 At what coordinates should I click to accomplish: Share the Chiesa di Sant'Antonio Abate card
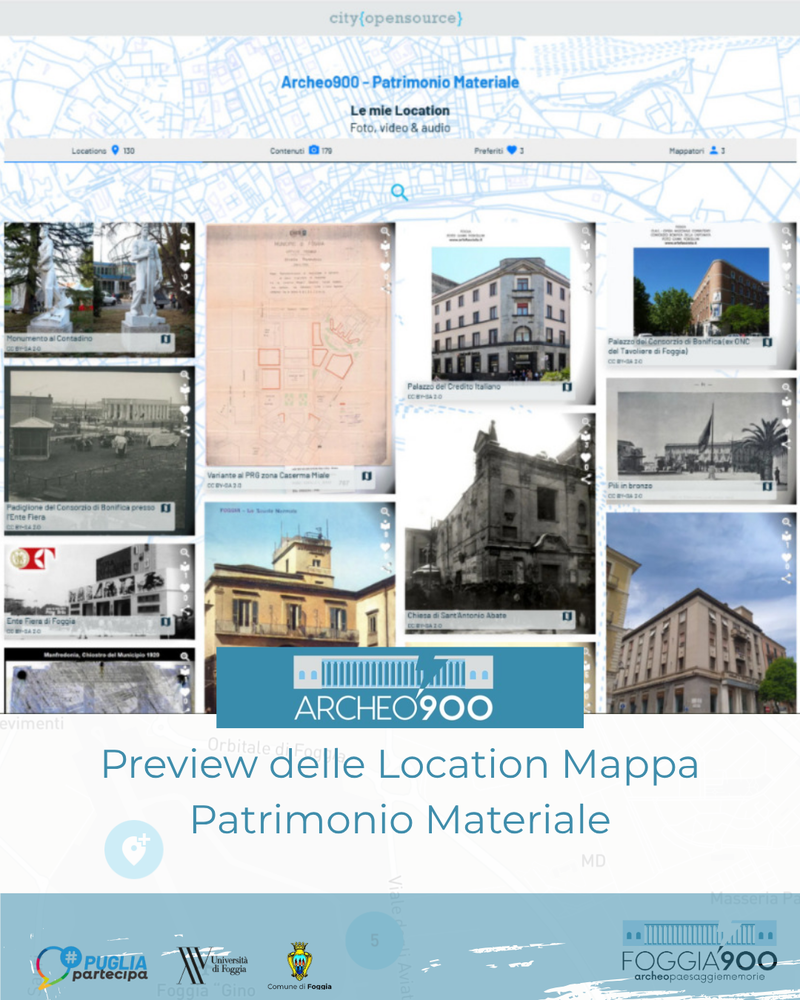(586, 479)
